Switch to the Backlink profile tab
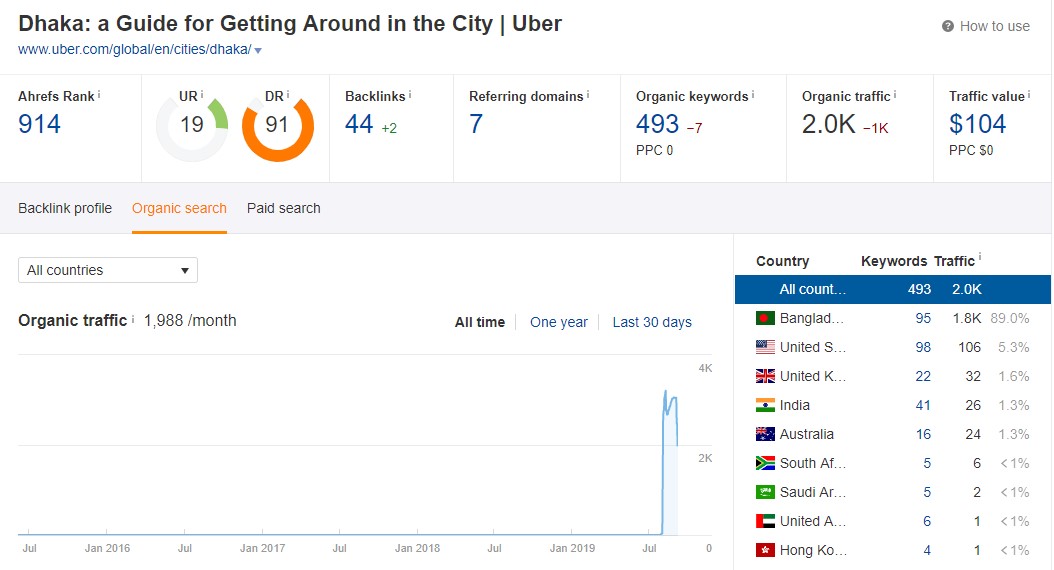The height and width of the screenshot is (570, 1054). (65, 208)
